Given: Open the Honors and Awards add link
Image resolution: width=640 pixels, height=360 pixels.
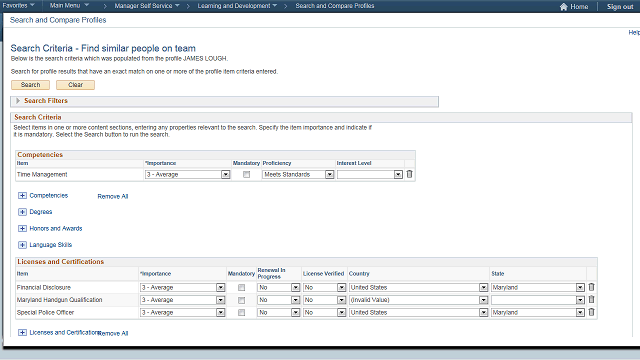Looking at the screenshot, I should (x=56, y=229).
